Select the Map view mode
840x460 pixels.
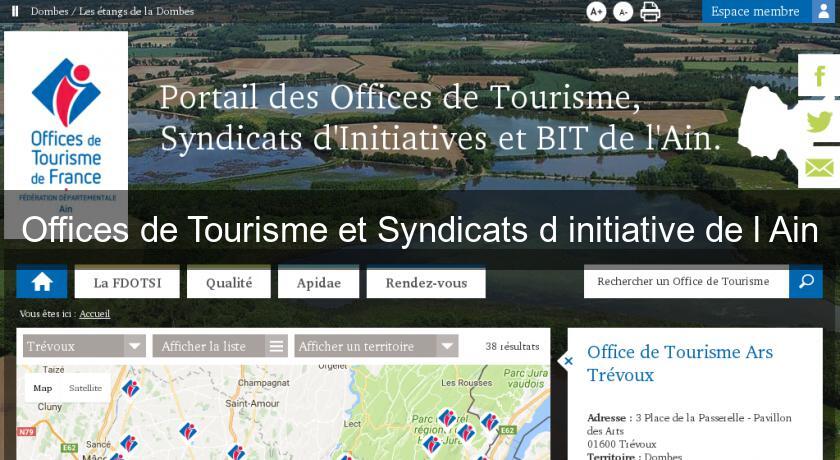(x=43, y=388)
